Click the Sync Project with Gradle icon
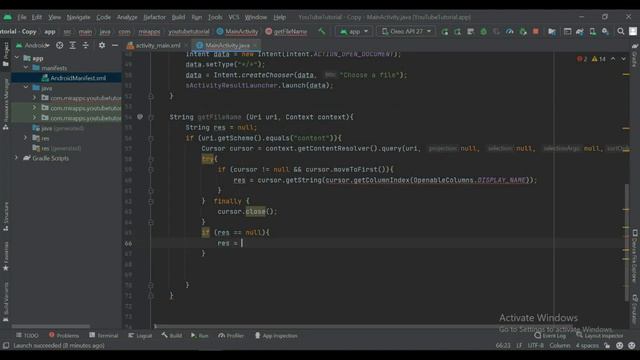640x360 pixels. [x=580, y=31]
